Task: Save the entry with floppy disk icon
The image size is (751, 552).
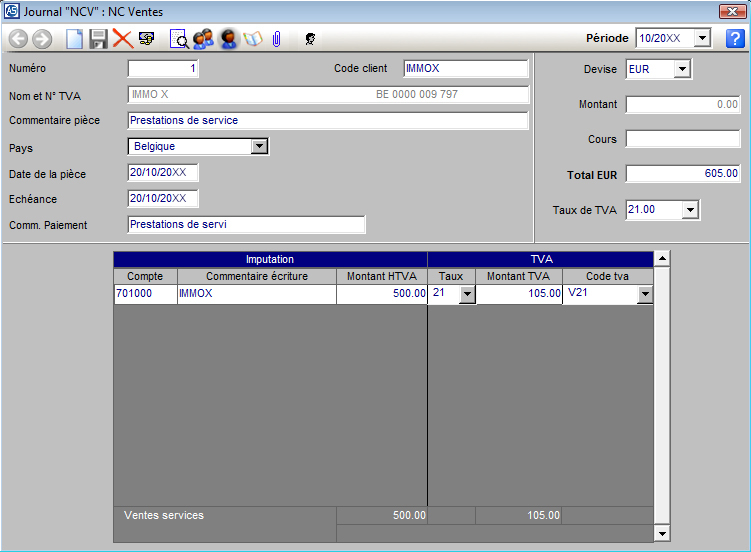Action: tap(98, 39)
